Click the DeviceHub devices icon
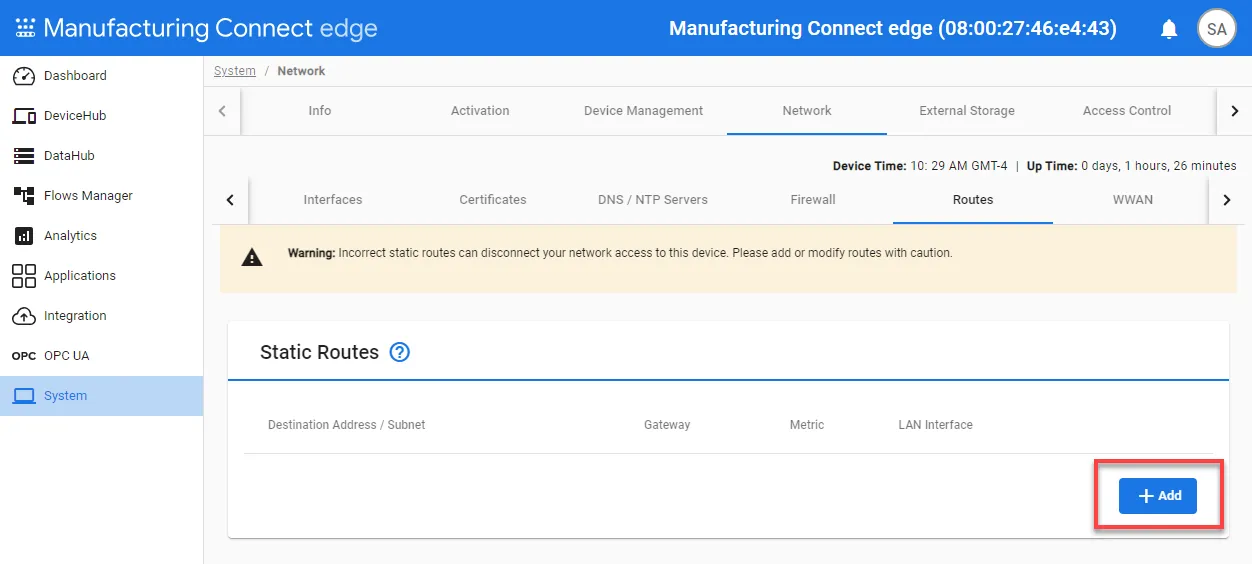1252x564 pixels. 24,116
